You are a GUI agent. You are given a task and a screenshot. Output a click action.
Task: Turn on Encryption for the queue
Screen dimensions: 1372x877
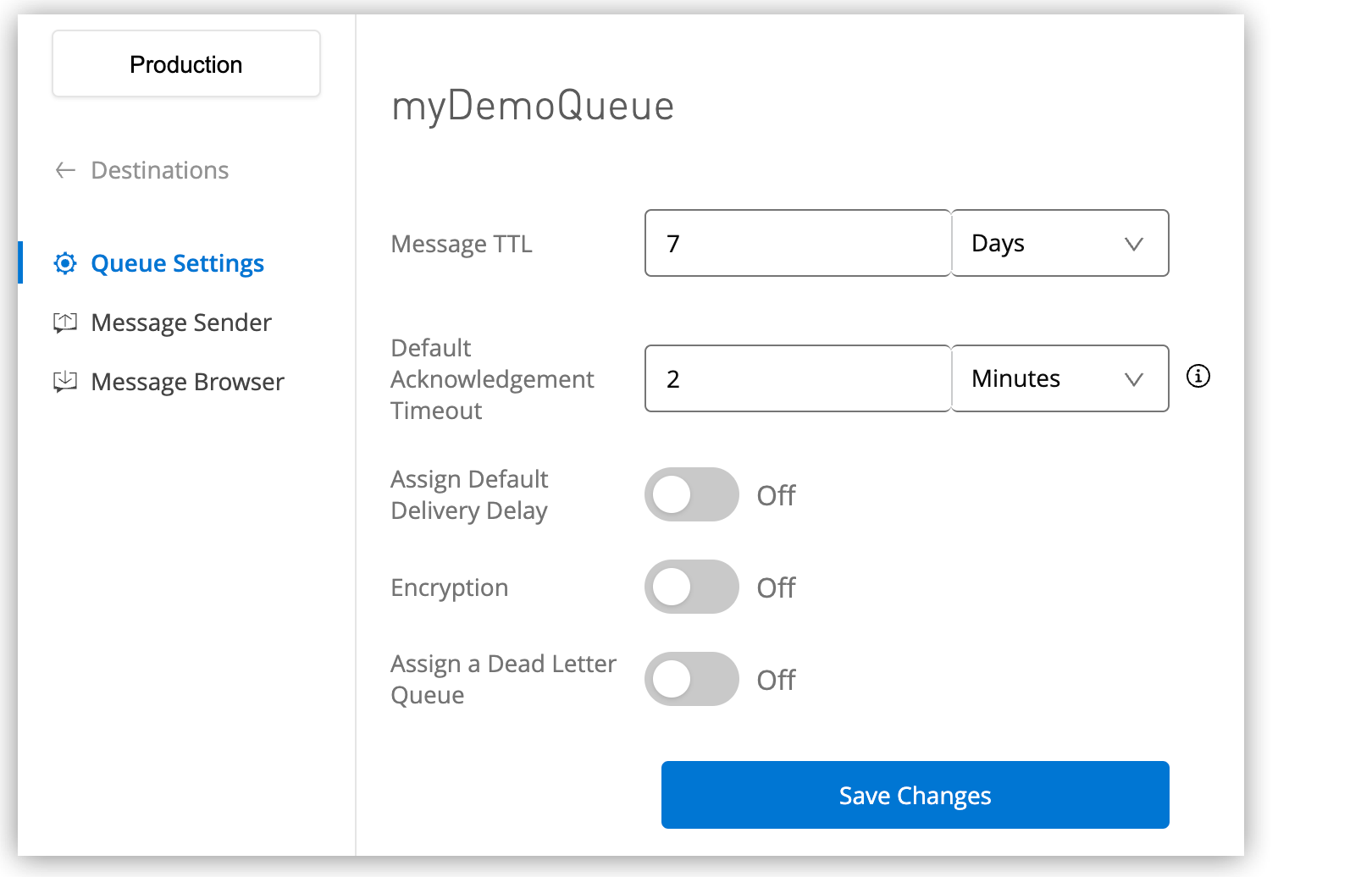691,587
